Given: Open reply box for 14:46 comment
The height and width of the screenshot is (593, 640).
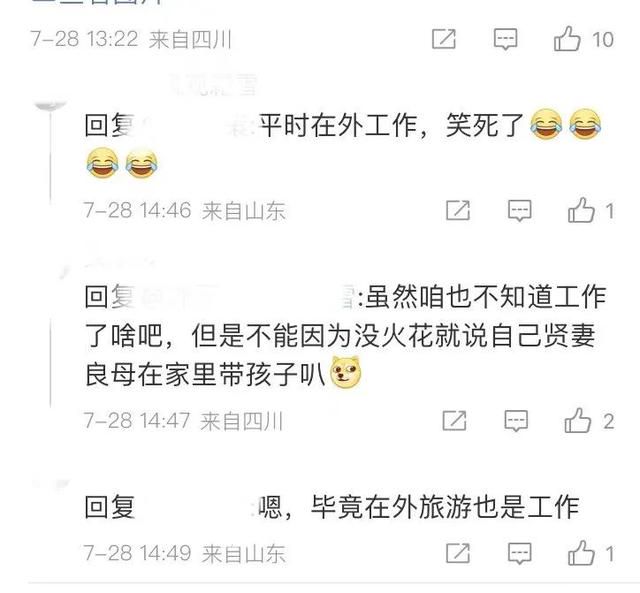Looking at the screenshot, I should [x=519, y=211].
